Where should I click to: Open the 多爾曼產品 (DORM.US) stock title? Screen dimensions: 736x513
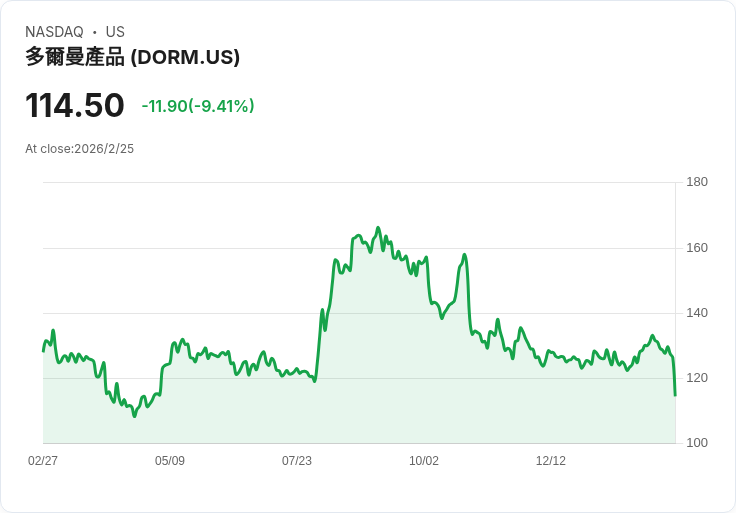tap(132, 58)
